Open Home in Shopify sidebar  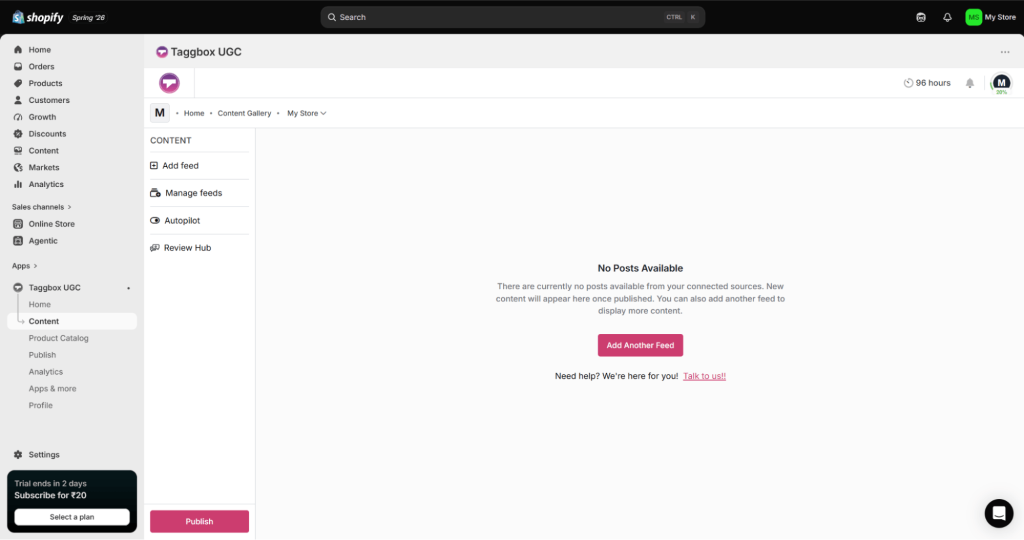pyautogui.click(x=39, y=50)
